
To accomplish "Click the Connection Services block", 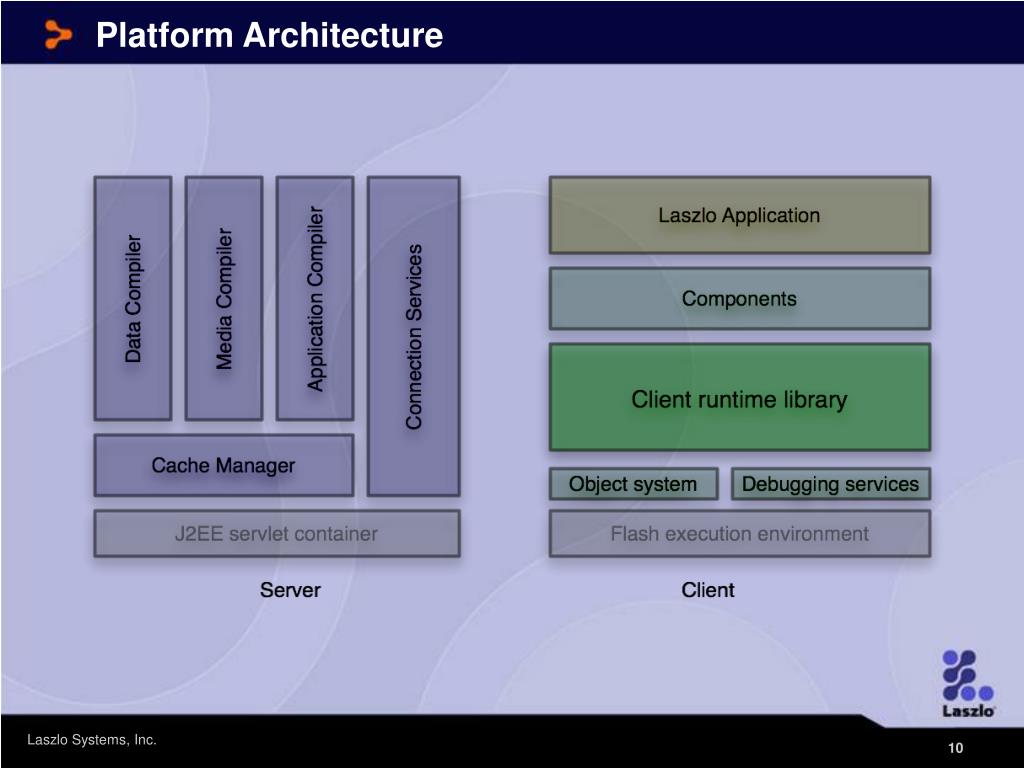I will click(x=414, y=336).
